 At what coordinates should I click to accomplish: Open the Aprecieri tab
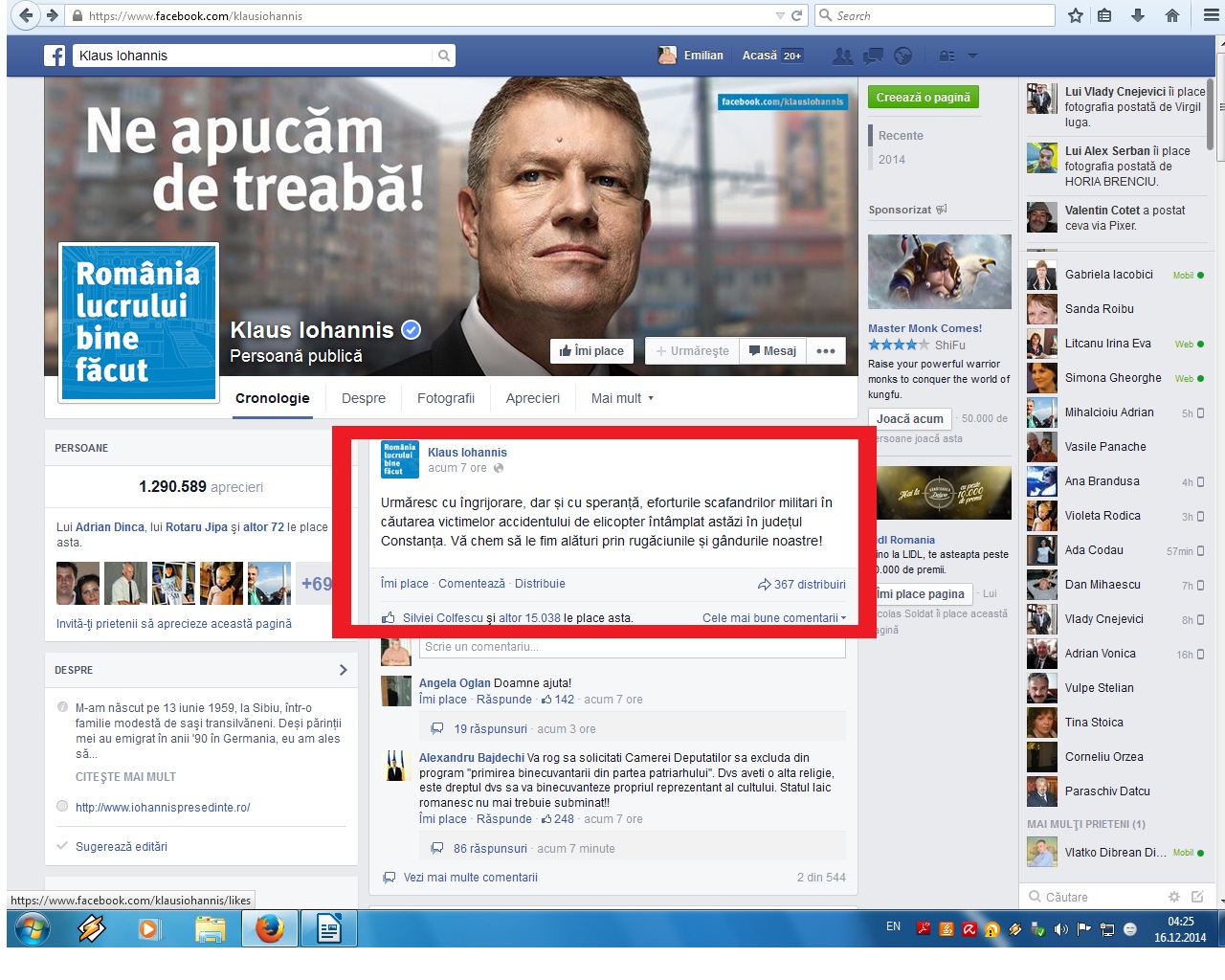[532, 398]
